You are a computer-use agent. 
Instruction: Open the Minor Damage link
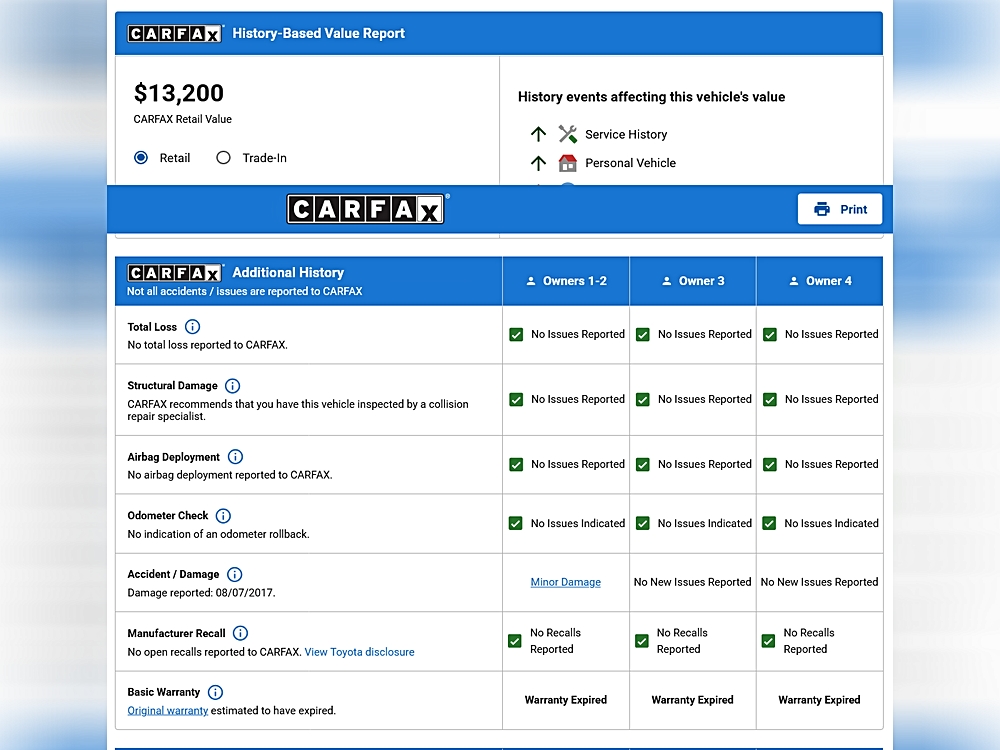[566, 582]
